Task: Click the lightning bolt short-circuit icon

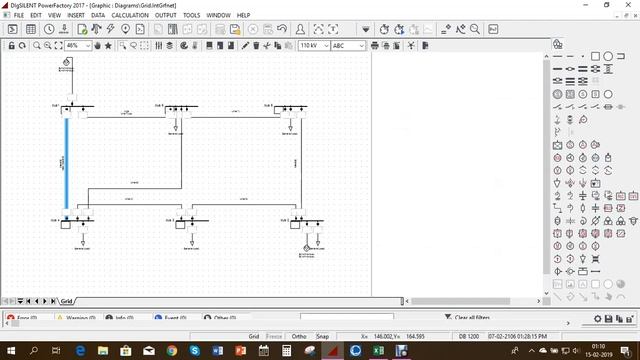Action: click(x=110, y=29)
